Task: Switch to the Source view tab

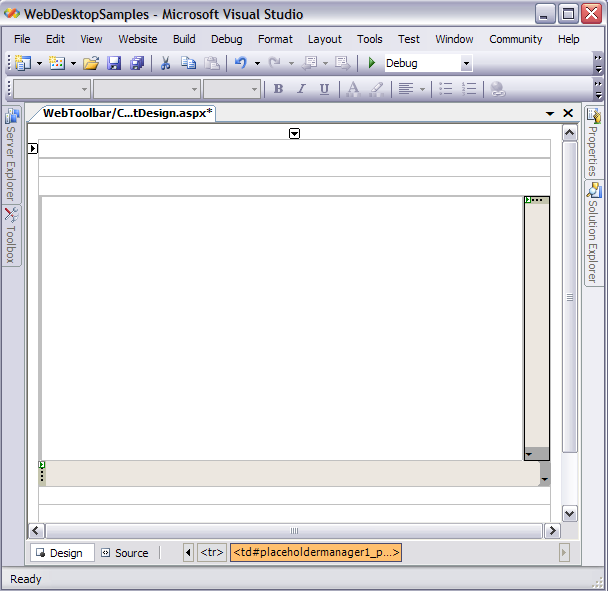Action: pyautogui.click(x=124, y=553)
